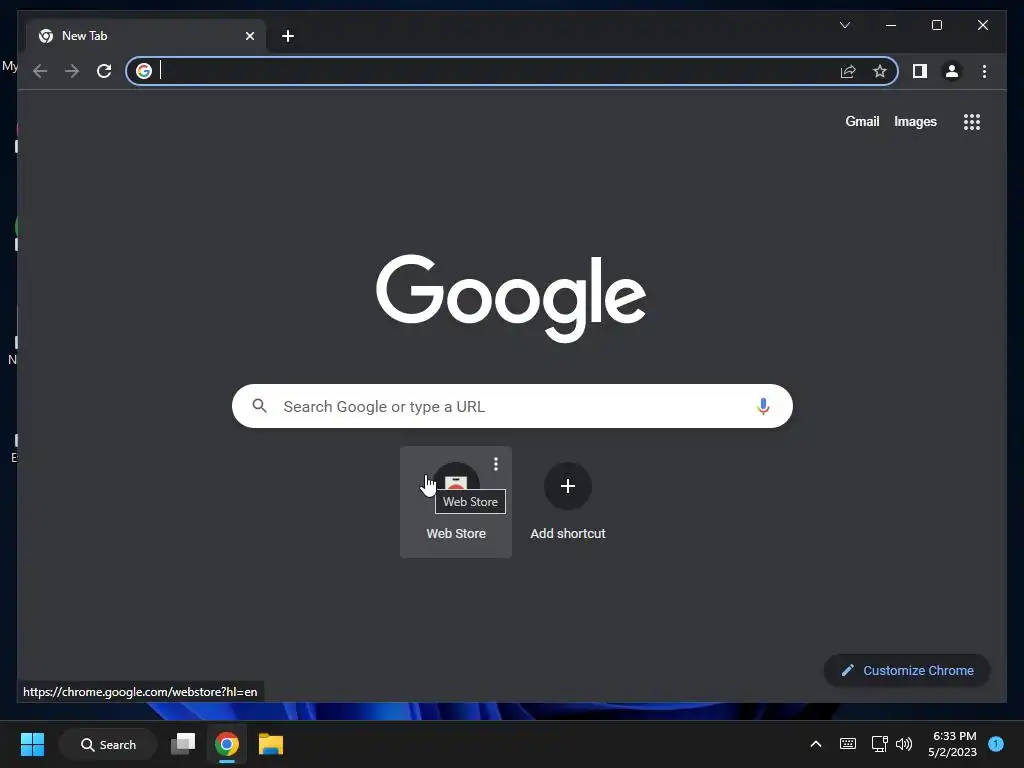Open the Chrome side panel icon
This screenshot has height=768, width=1024.
[x=920, y=71]
